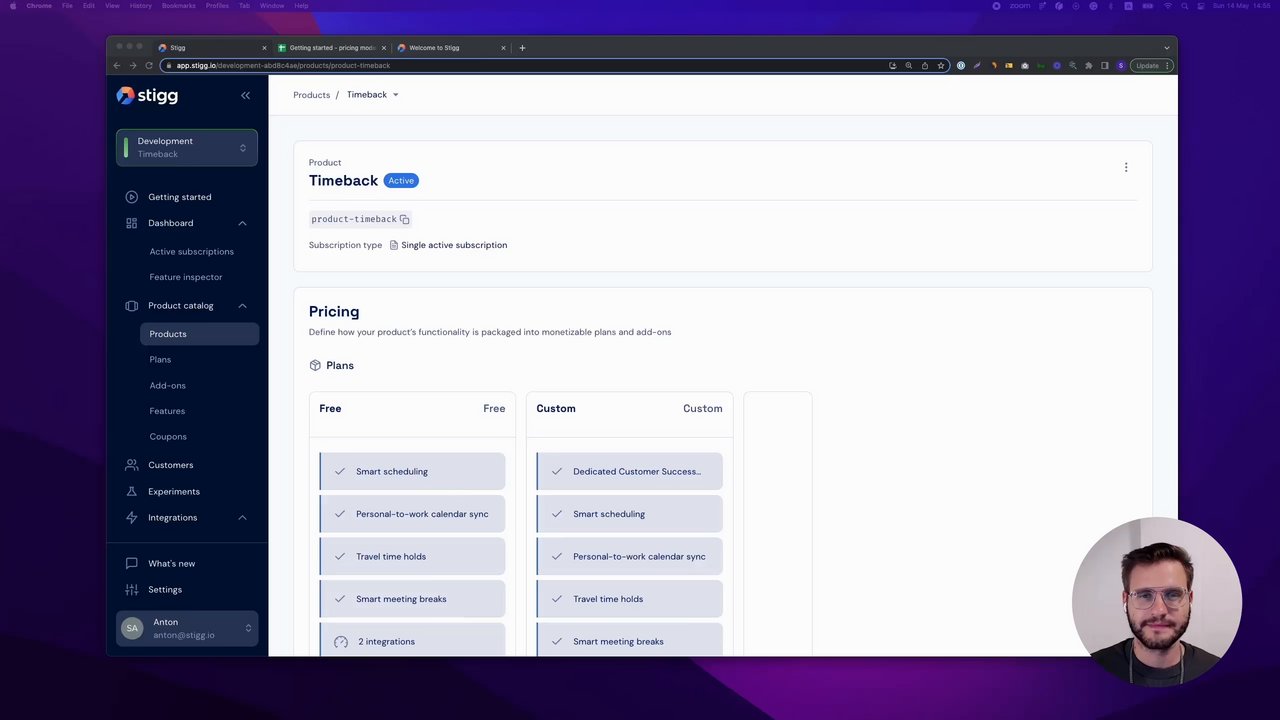Open Customers section
The height and width of the screenshot is (720, 1280).
tap(171, 465)
